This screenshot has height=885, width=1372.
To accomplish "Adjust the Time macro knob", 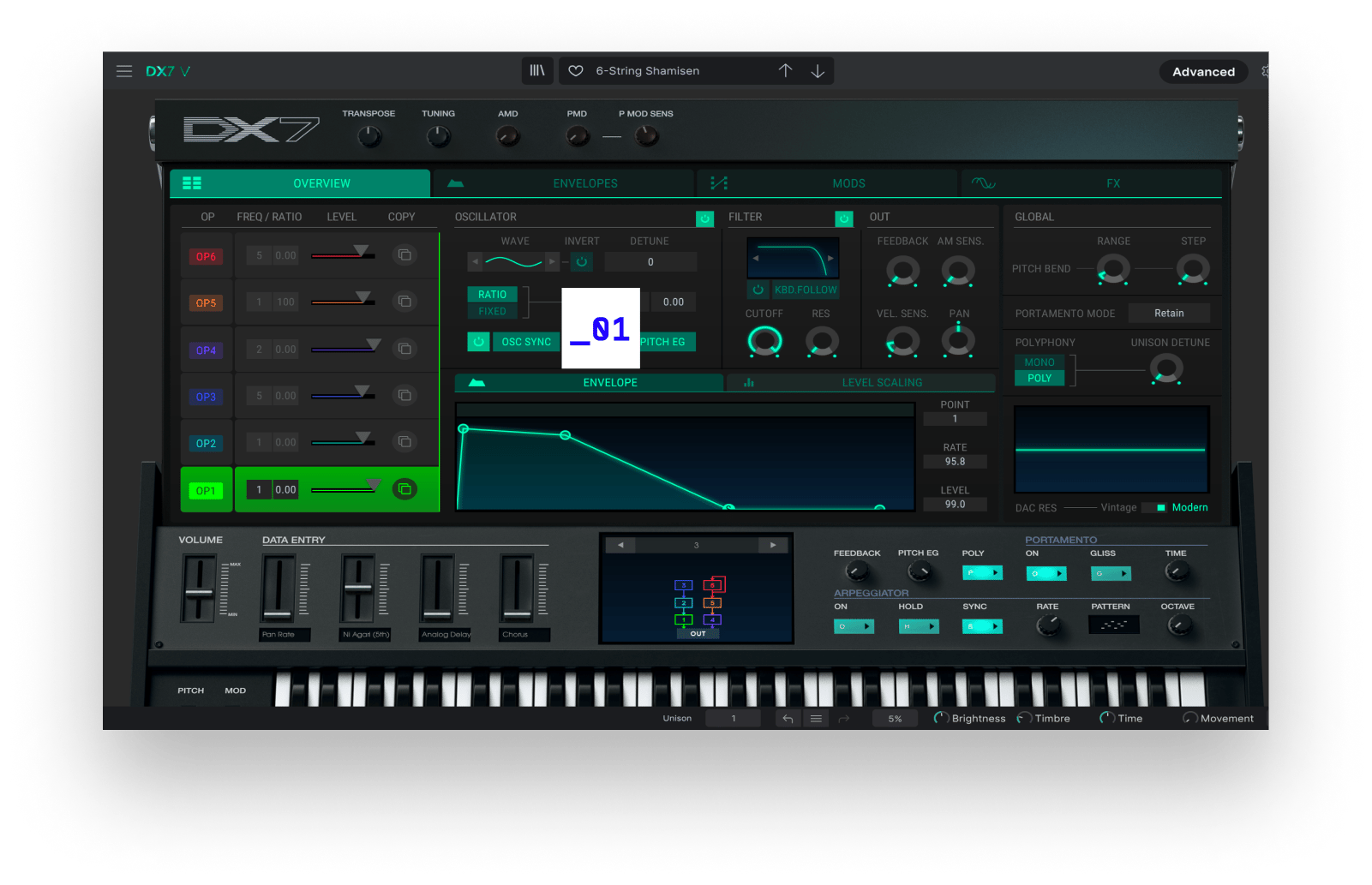I will (x=1107, y=718).
